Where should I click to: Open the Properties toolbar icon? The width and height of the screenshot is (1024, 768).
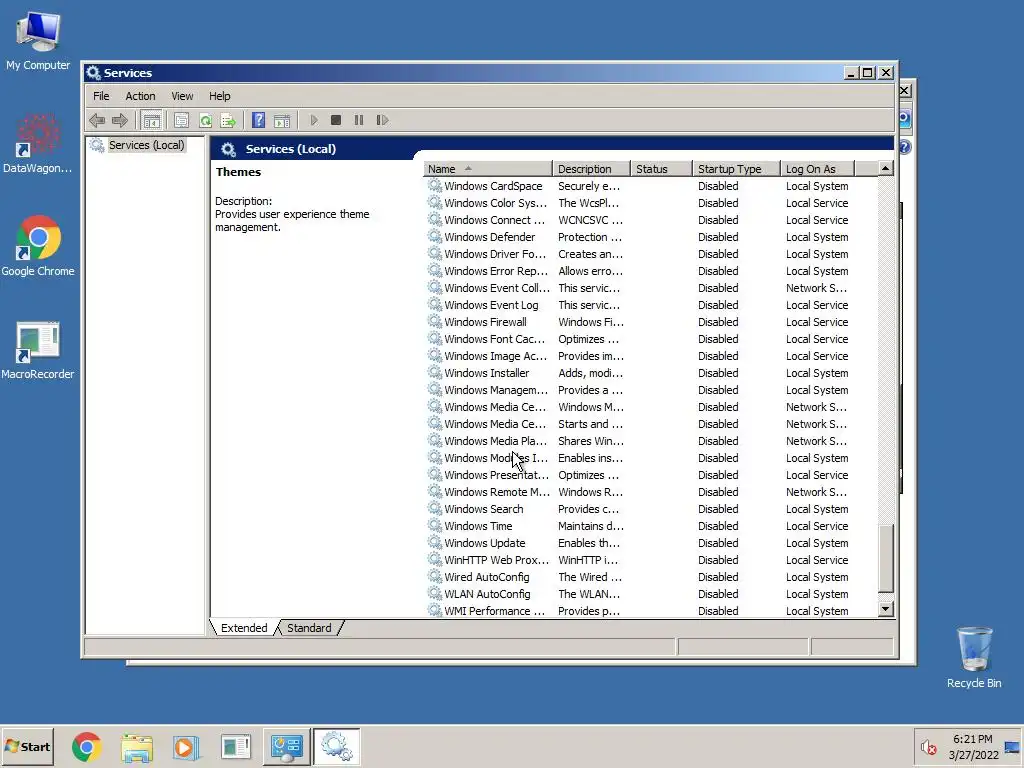pos(182,120)
